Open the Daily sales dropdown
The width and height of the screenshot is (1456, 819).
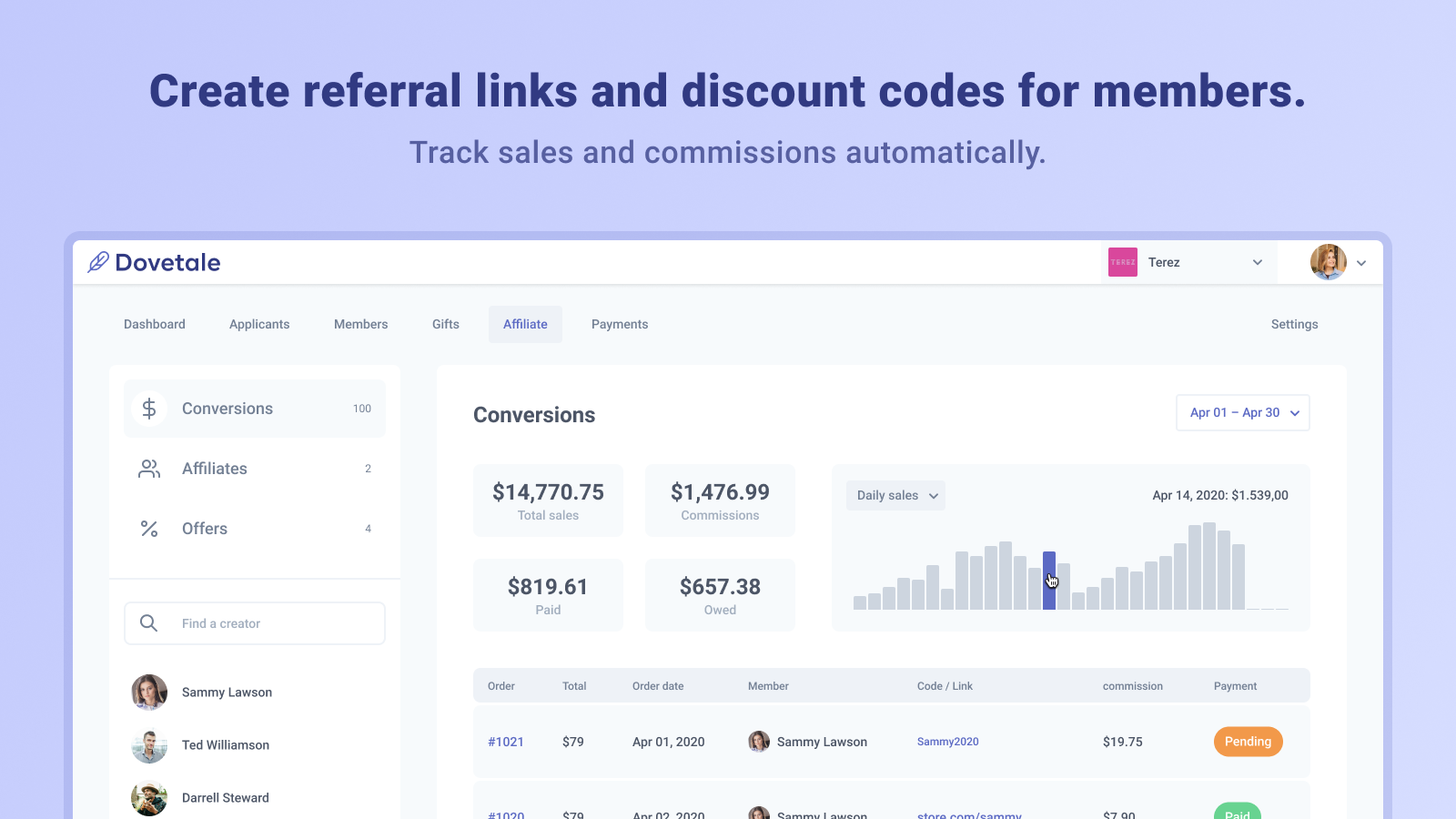coord(895,495)
